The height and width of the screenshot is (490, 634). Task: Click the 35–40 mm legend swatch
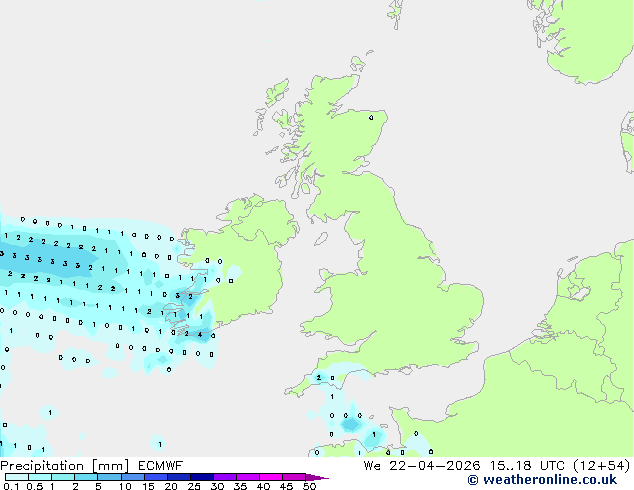(x=247, y=477)
